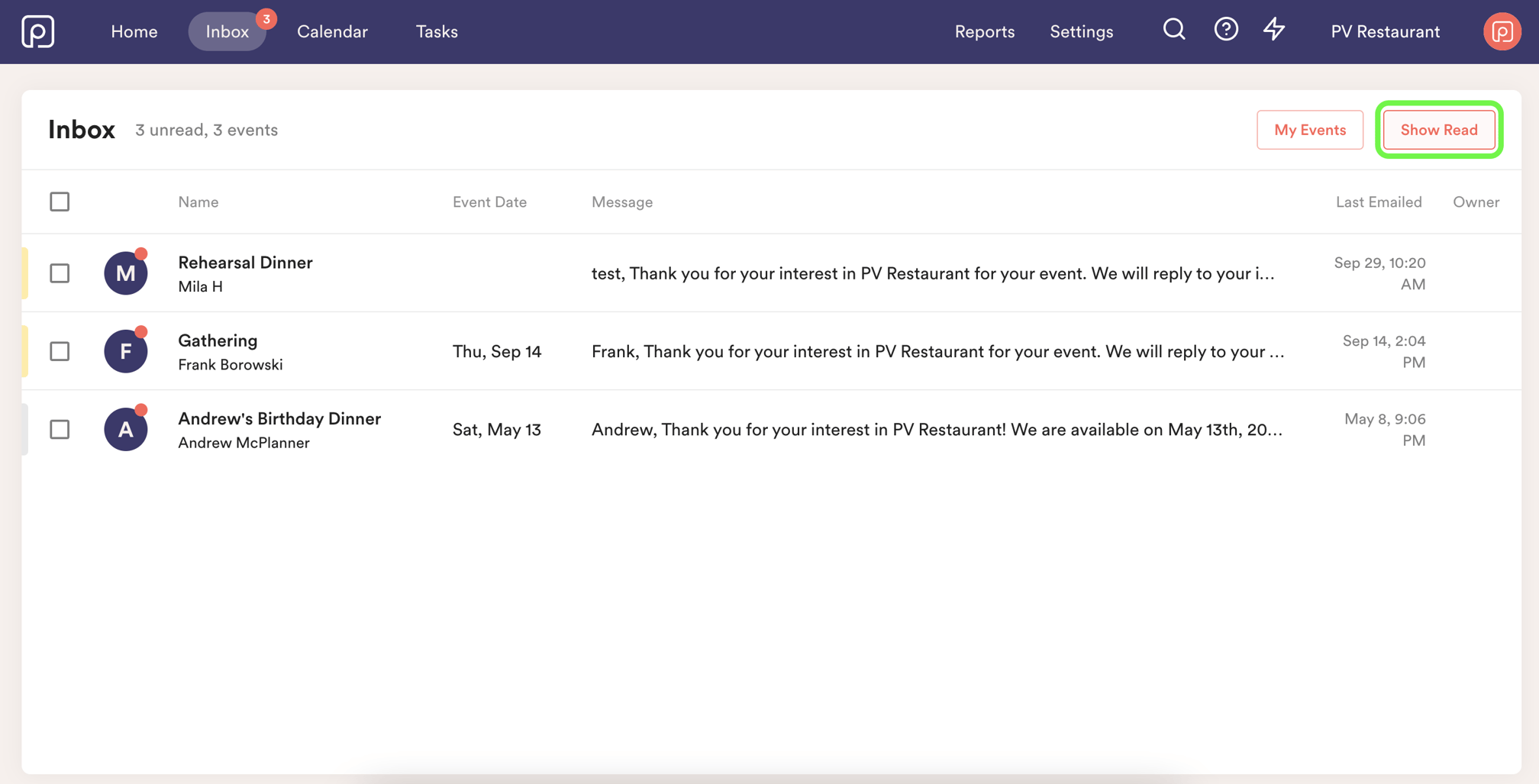Click the lightning bolt quick actions icon

pos(1273,30)
